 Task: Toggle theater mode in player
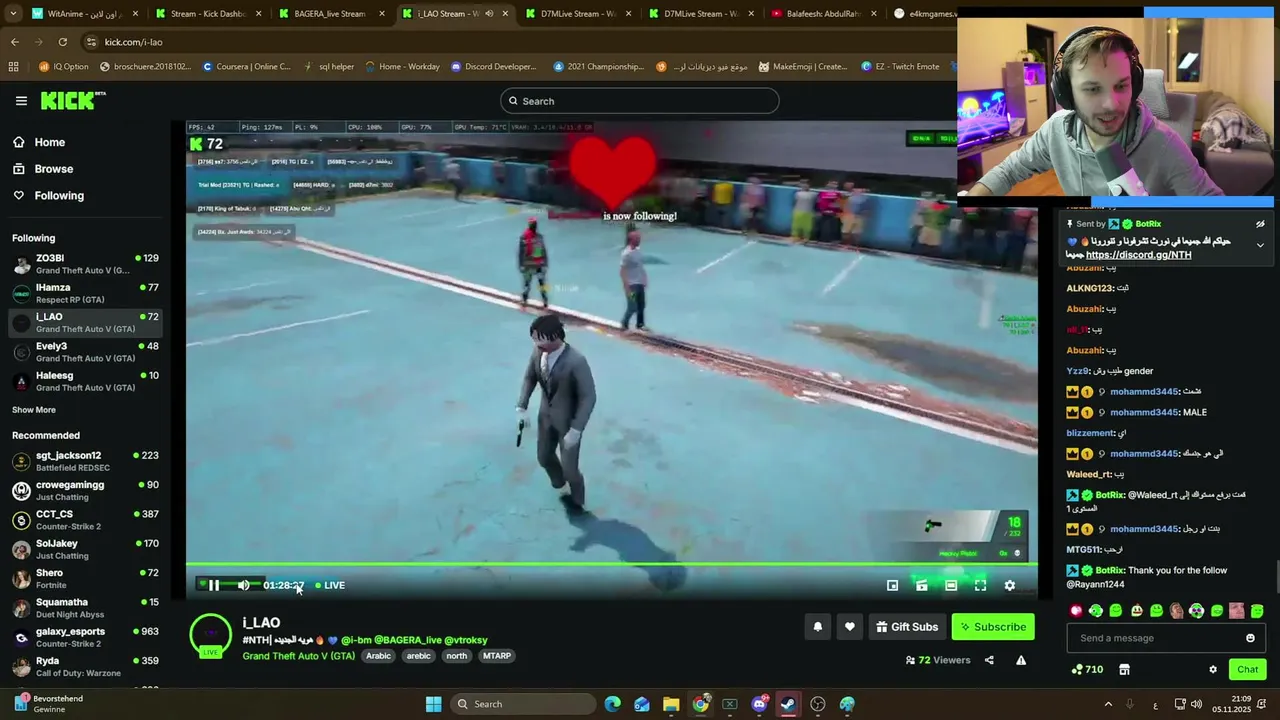(x=951, y=585)
